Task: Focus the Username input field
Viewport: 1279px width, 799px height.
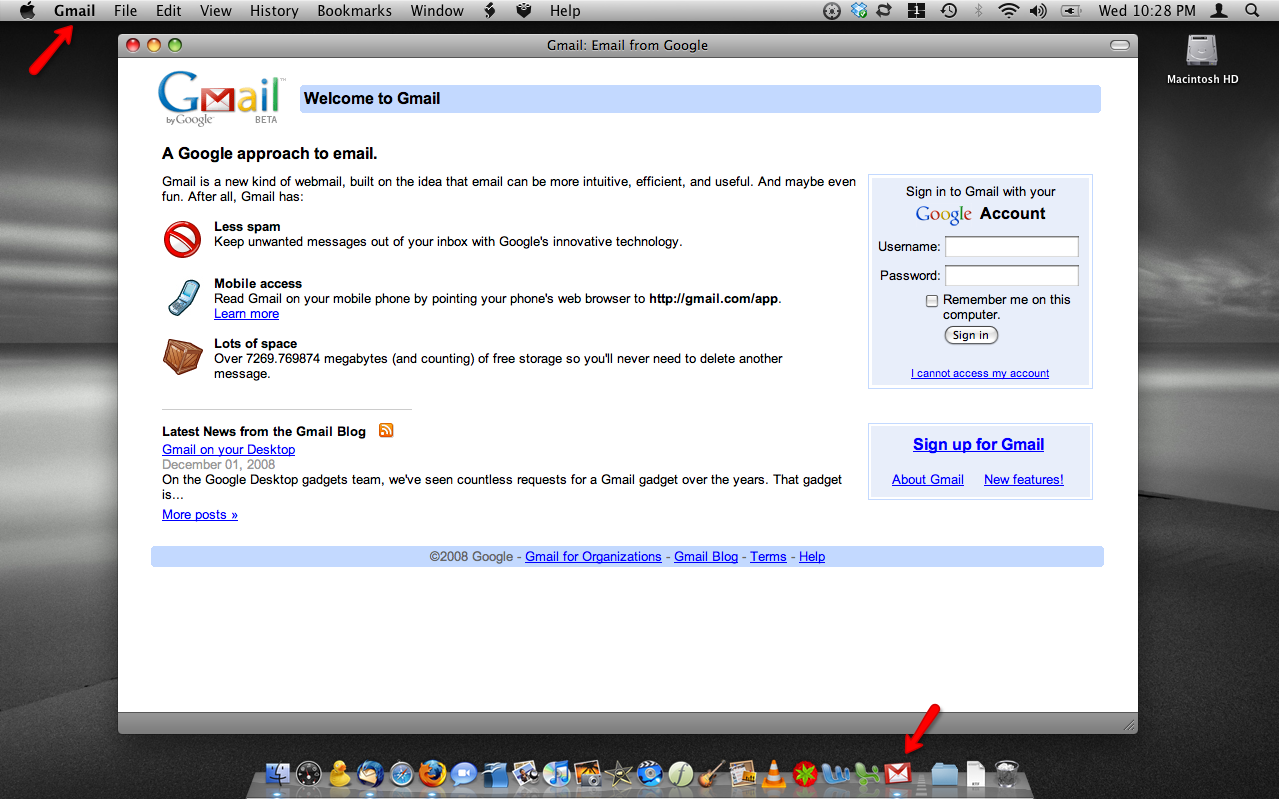Action: click(x=1012, y=246)
